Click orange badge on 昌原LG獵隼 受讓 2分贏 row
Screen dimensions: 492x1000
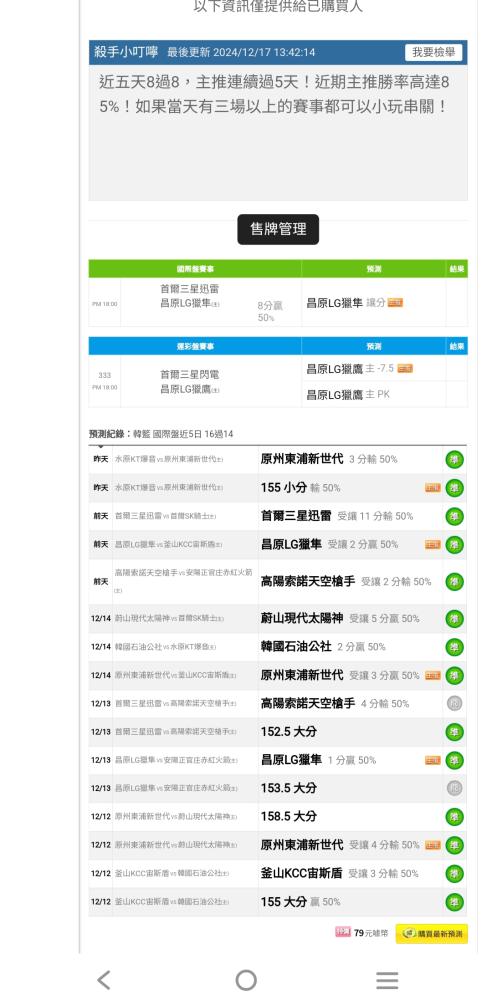click(433, 545)
